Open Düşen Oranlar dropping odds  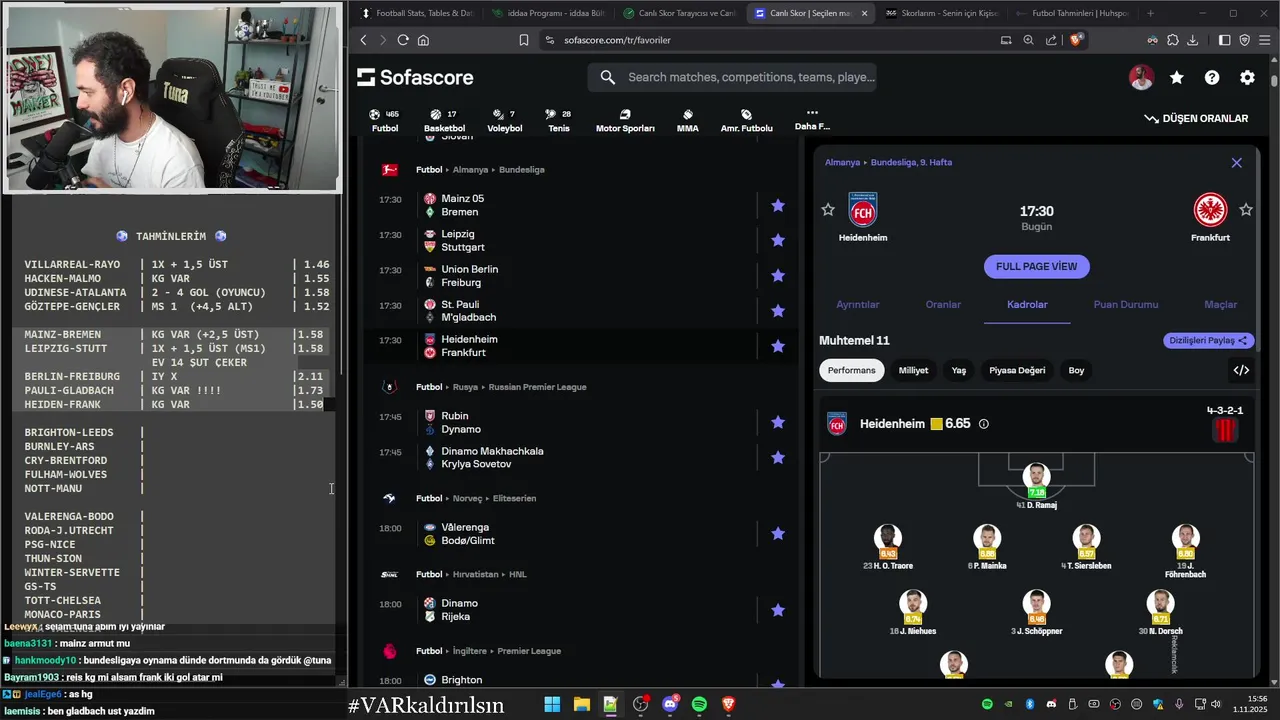[x=1196, y=118]
